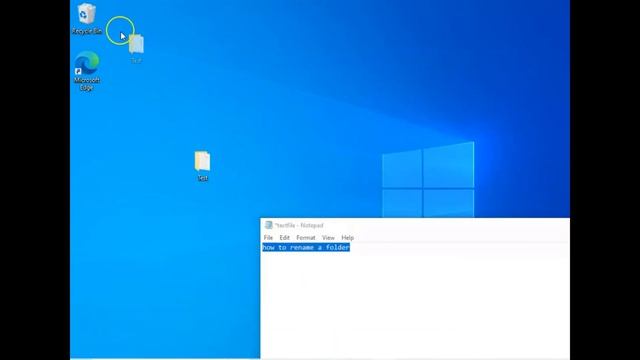Open the Format menu in Notepad

click(306, 238)
